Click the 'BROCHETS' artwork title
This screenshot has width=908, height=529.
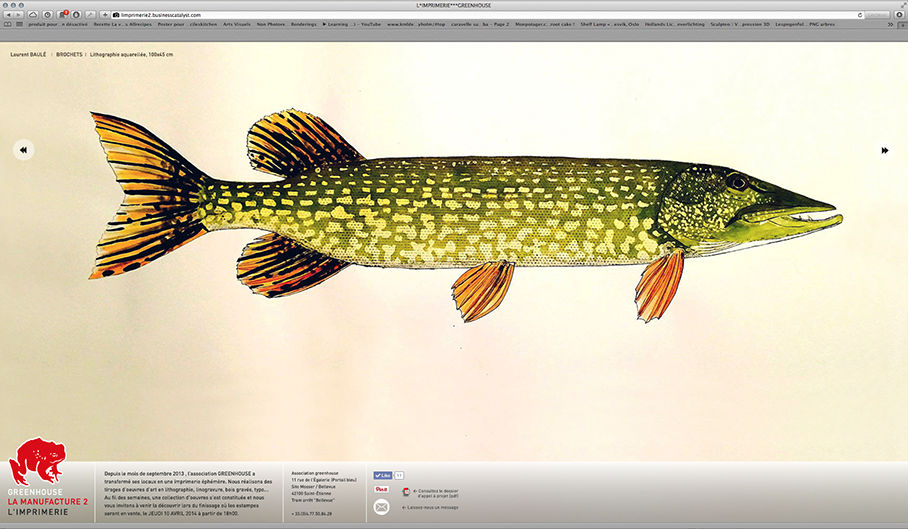[x=69, y=54]
